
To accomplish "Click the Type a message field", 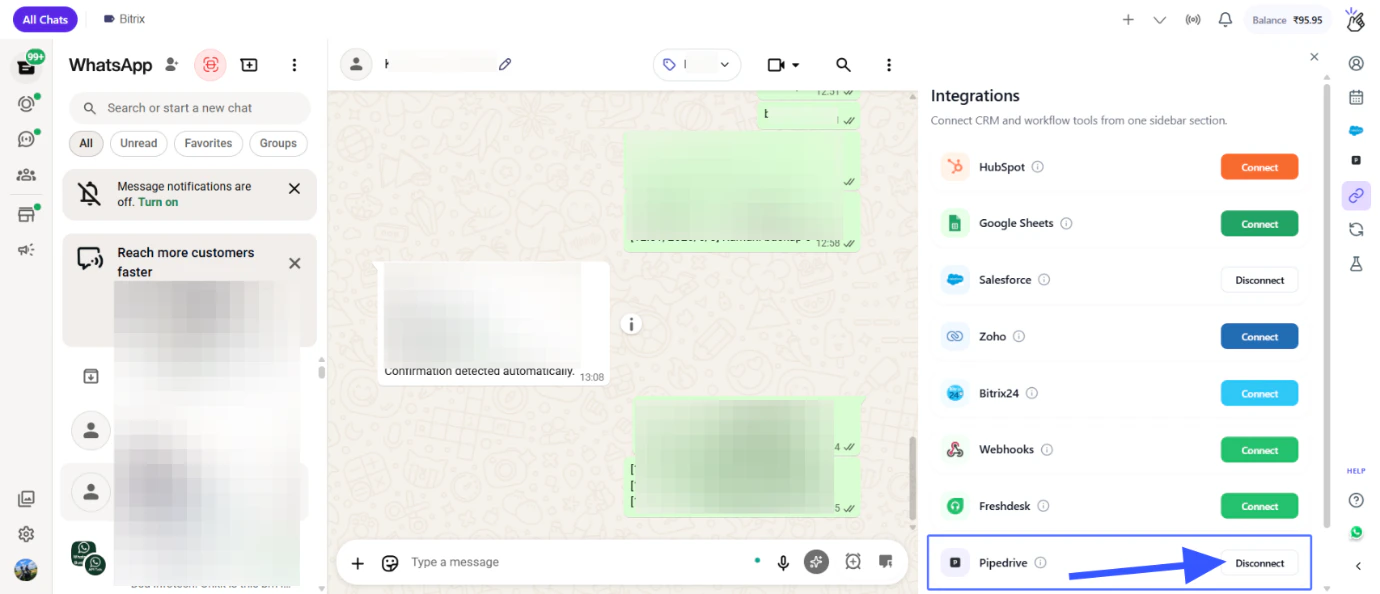I will click(x=575, y=562).
